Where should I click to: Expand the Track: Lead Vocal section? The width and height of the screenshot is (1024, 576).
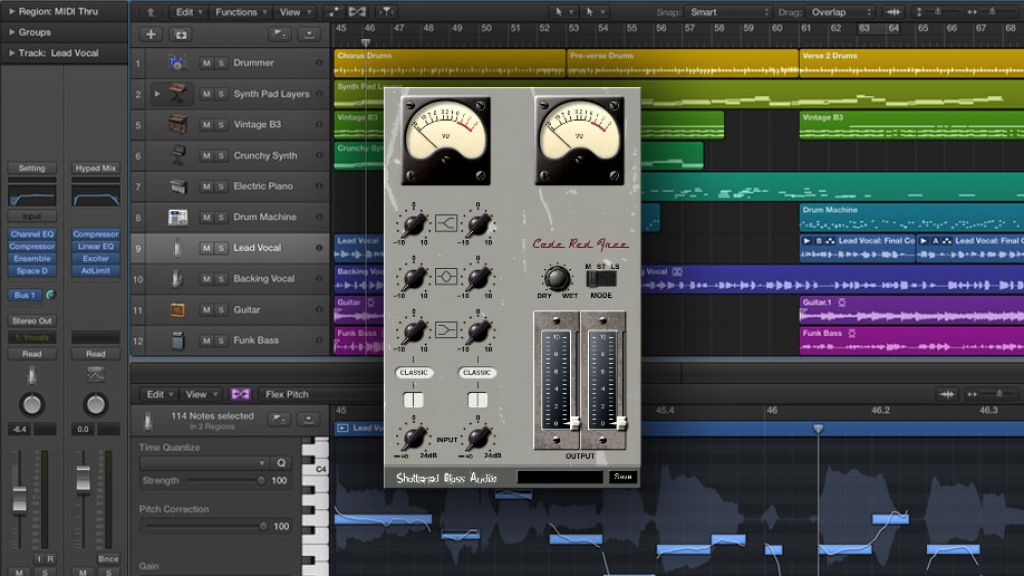coord(12,53)
